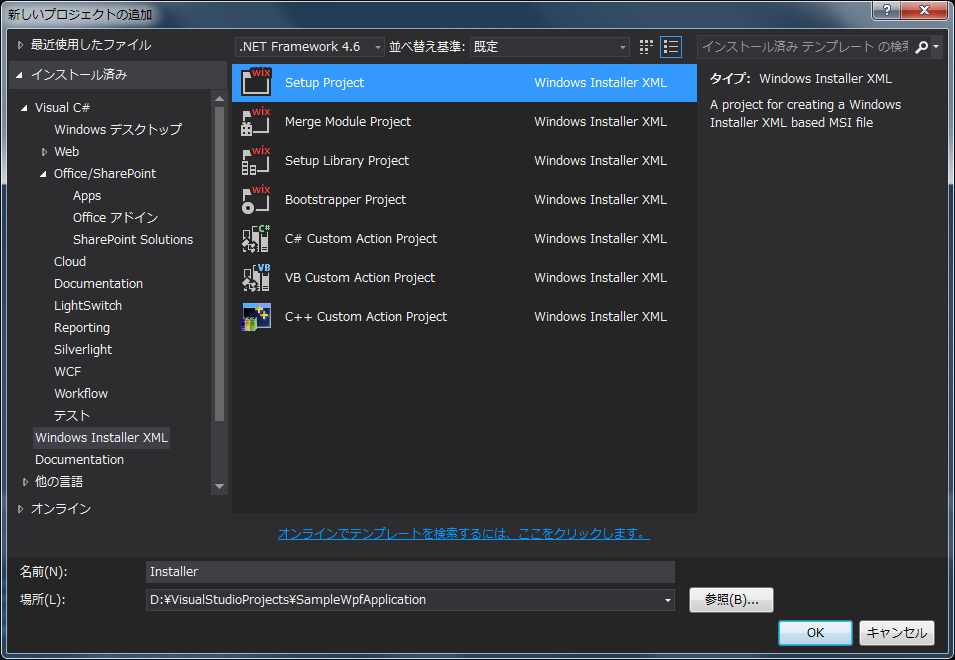Click the online template search link
955x660 pixels.
(463, 534)
